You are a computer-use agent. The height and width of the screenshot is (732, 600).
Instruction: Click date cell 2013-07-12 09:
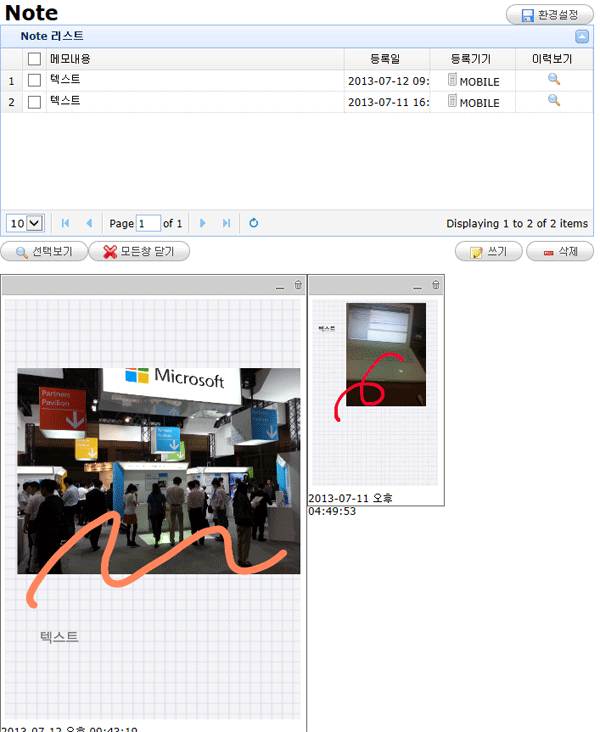pos(388,81)
